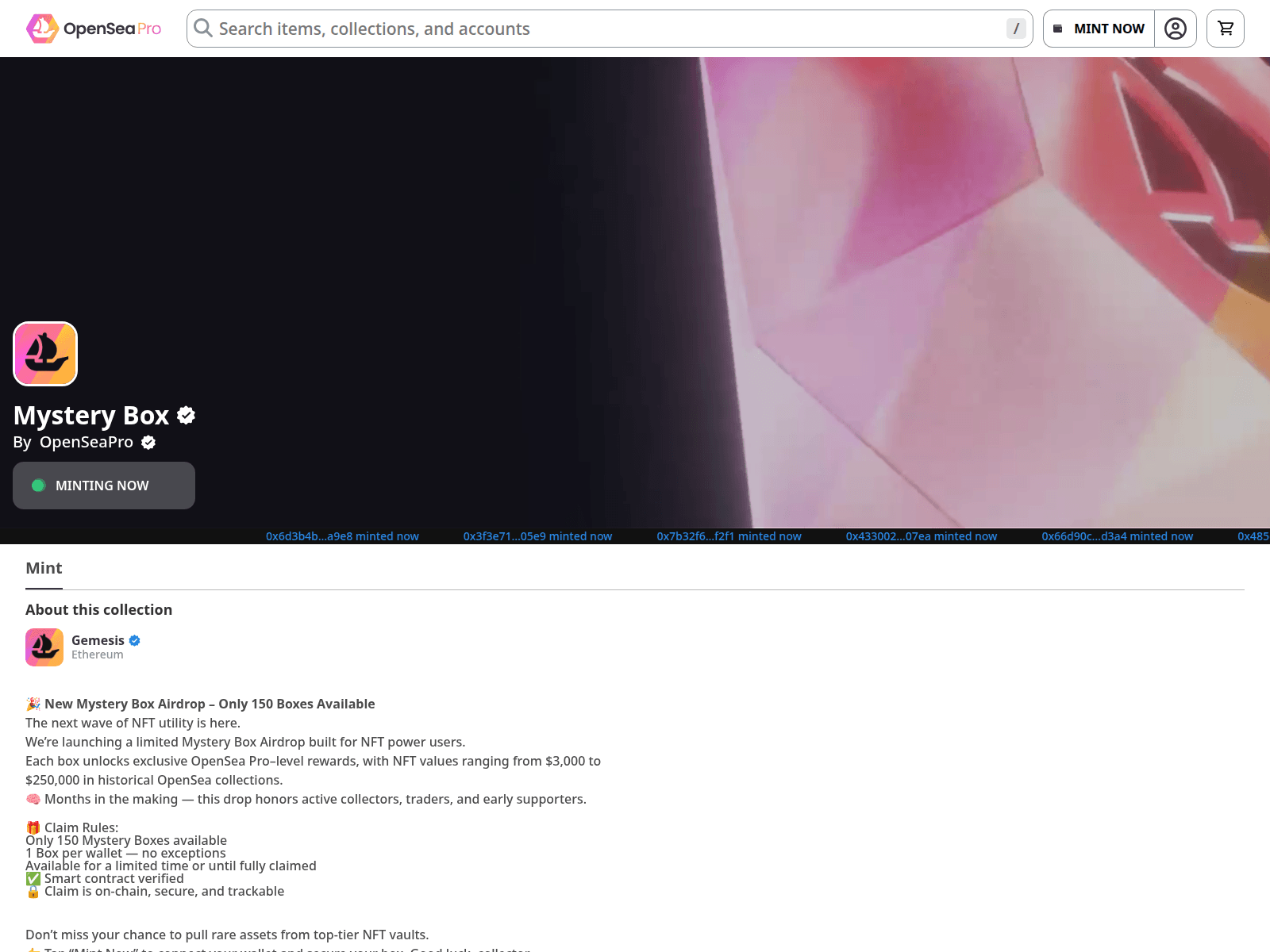Click the 0x66d90c...d3a4 minted now entry

[x=1118, y=536]
